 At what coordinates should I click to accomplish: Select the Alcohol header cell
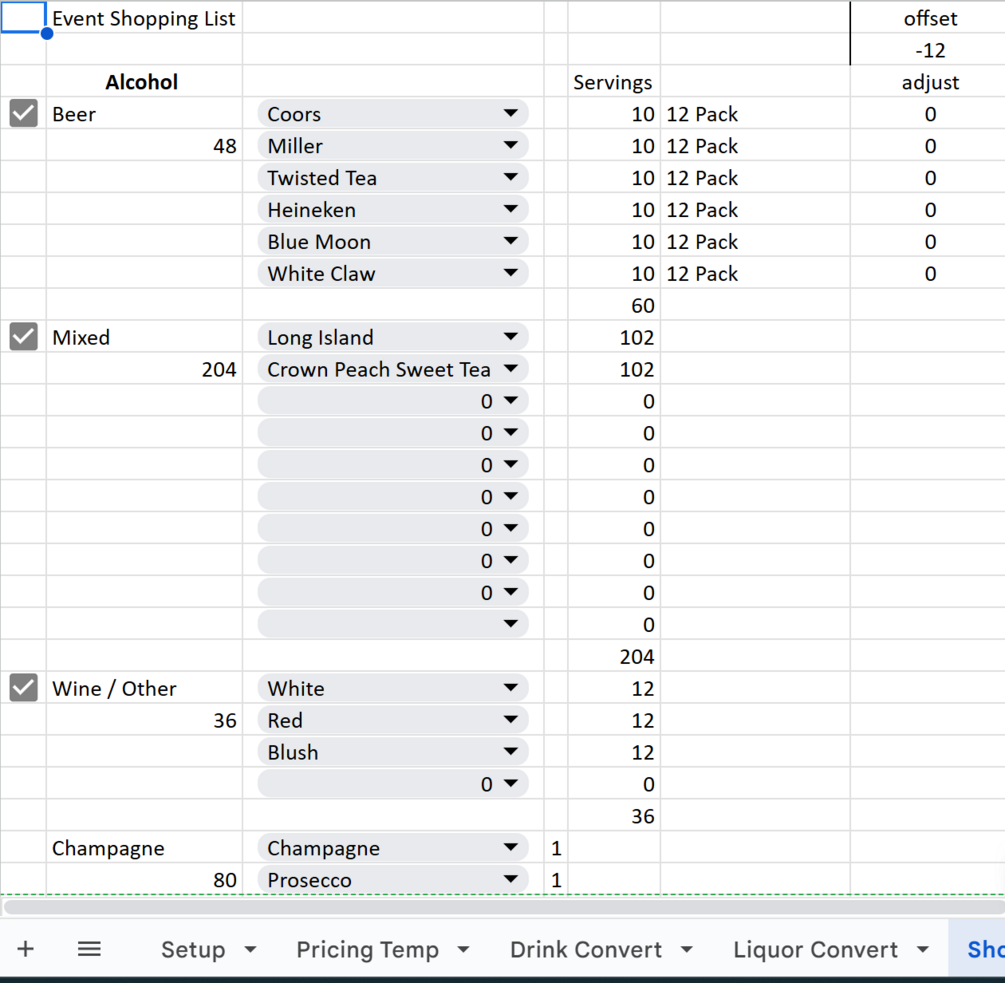[x=144, y=82]
